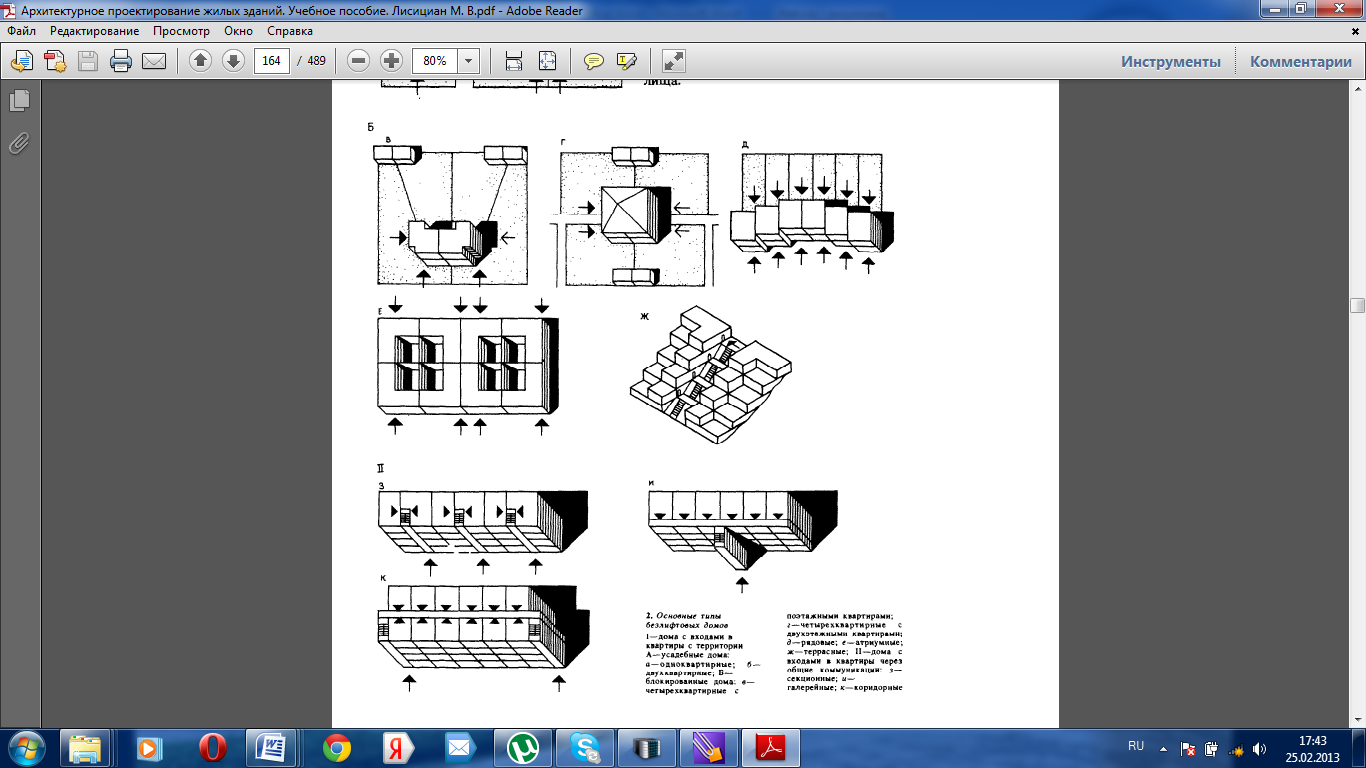Open the zoom level dropdown arrow
Image resolution: width=1366 pixels, height=768 pixels.
coord(468,61)
